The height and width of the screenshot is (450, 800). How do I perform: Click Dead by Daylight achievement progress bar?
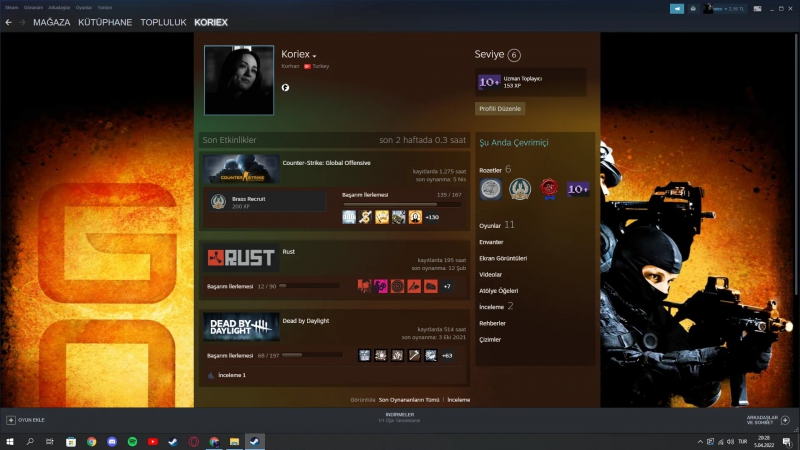click(312, 355)
